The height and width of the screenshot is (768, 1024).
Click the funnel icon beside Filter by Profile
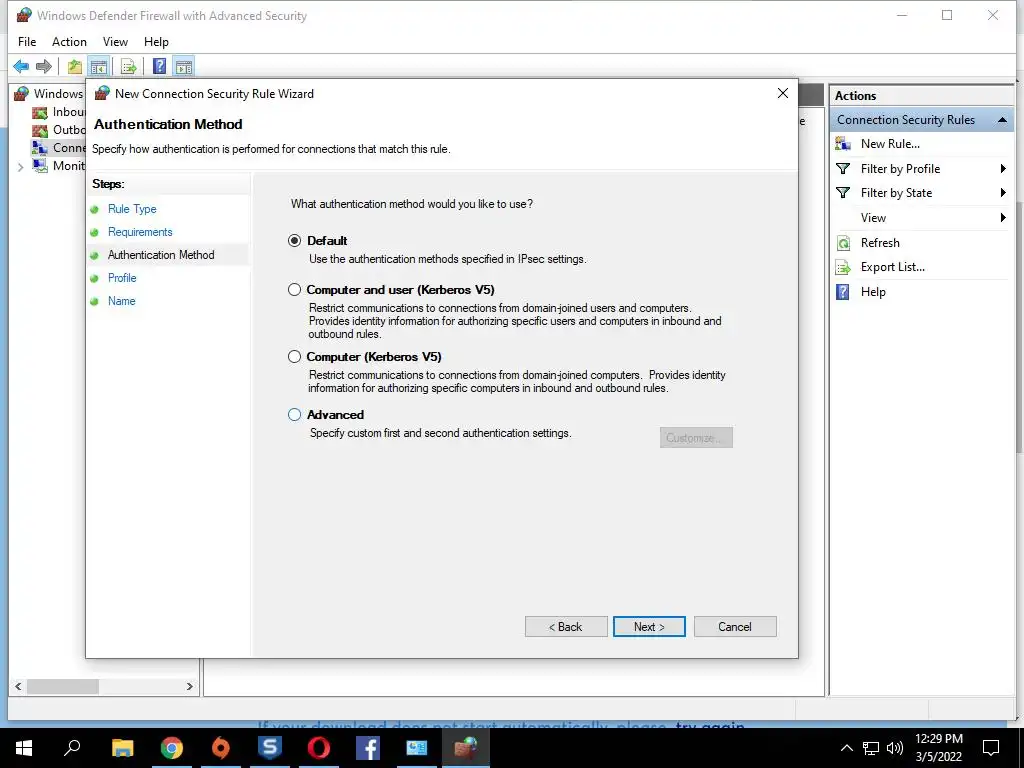point(843,168)
